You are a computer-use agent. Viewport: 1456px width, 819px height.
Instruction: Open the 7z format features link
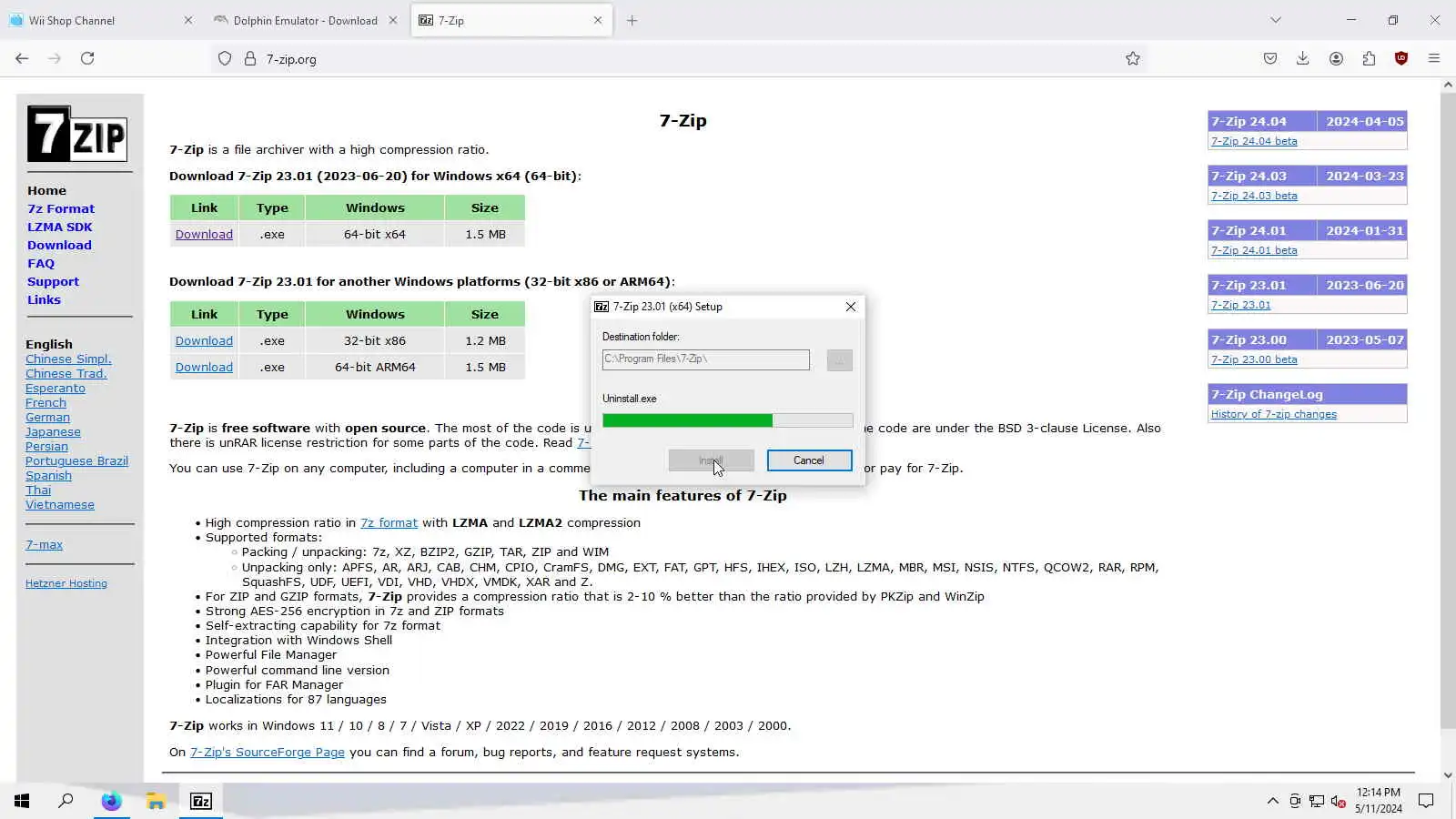pos(389,522)
